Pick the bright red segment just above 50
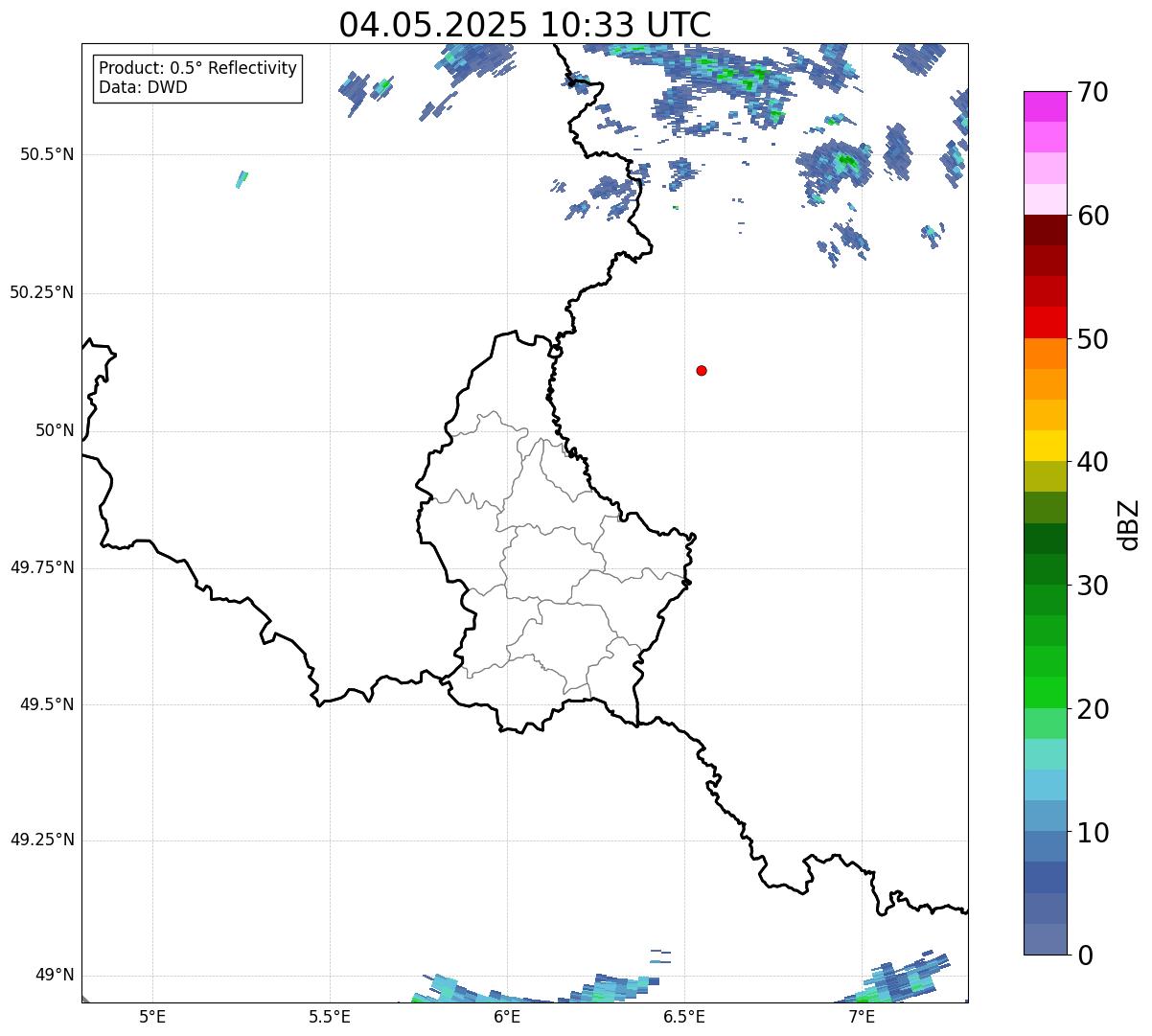Screen dimensions: 1152x1036 (1046, 322)
